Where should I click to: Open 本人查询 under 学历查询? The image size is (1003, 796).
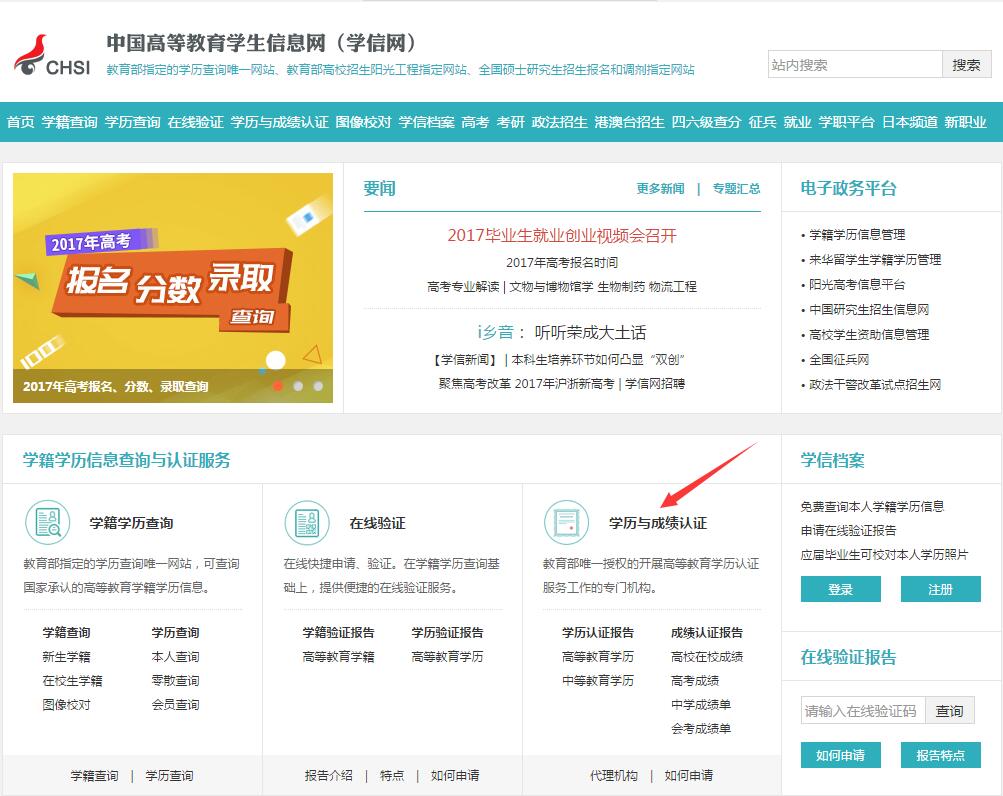175,657
